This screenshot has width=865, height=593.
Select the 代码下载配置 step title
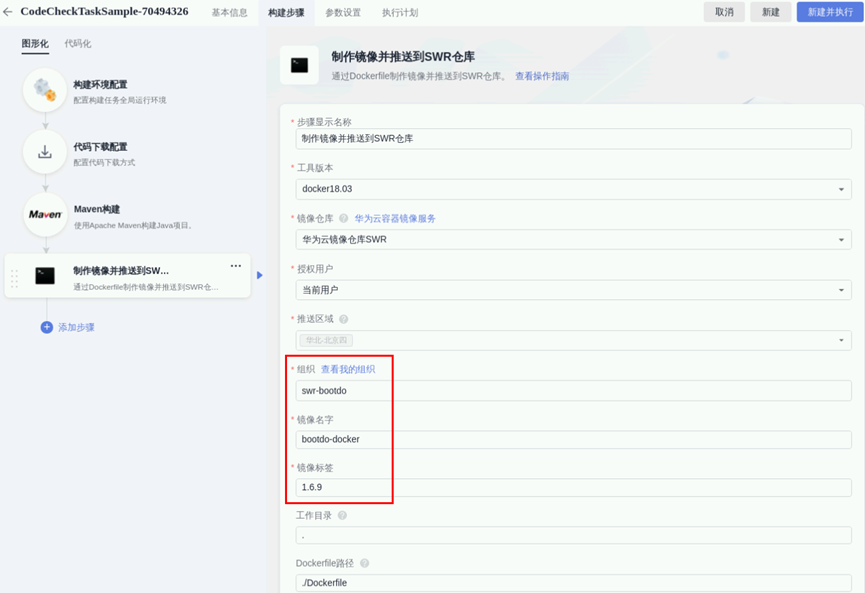[x=100, y=147]
